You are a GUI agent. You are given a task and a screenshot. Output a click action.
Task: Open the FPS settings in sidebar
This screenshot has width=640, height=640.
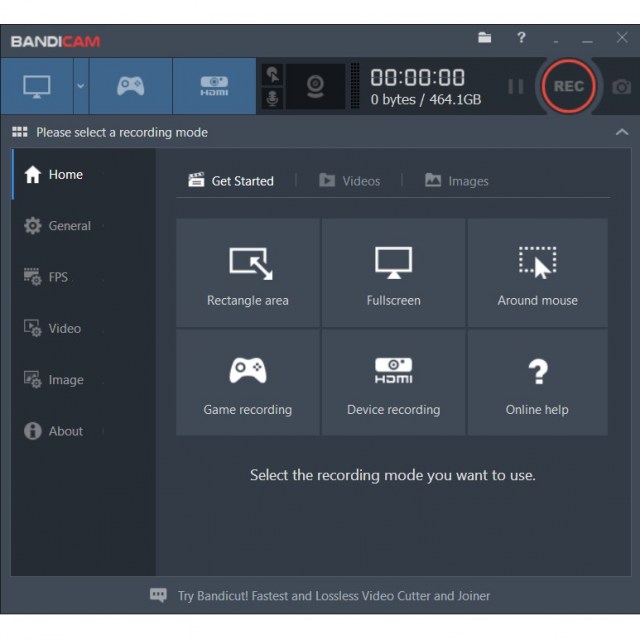click(x=84, y=277)
